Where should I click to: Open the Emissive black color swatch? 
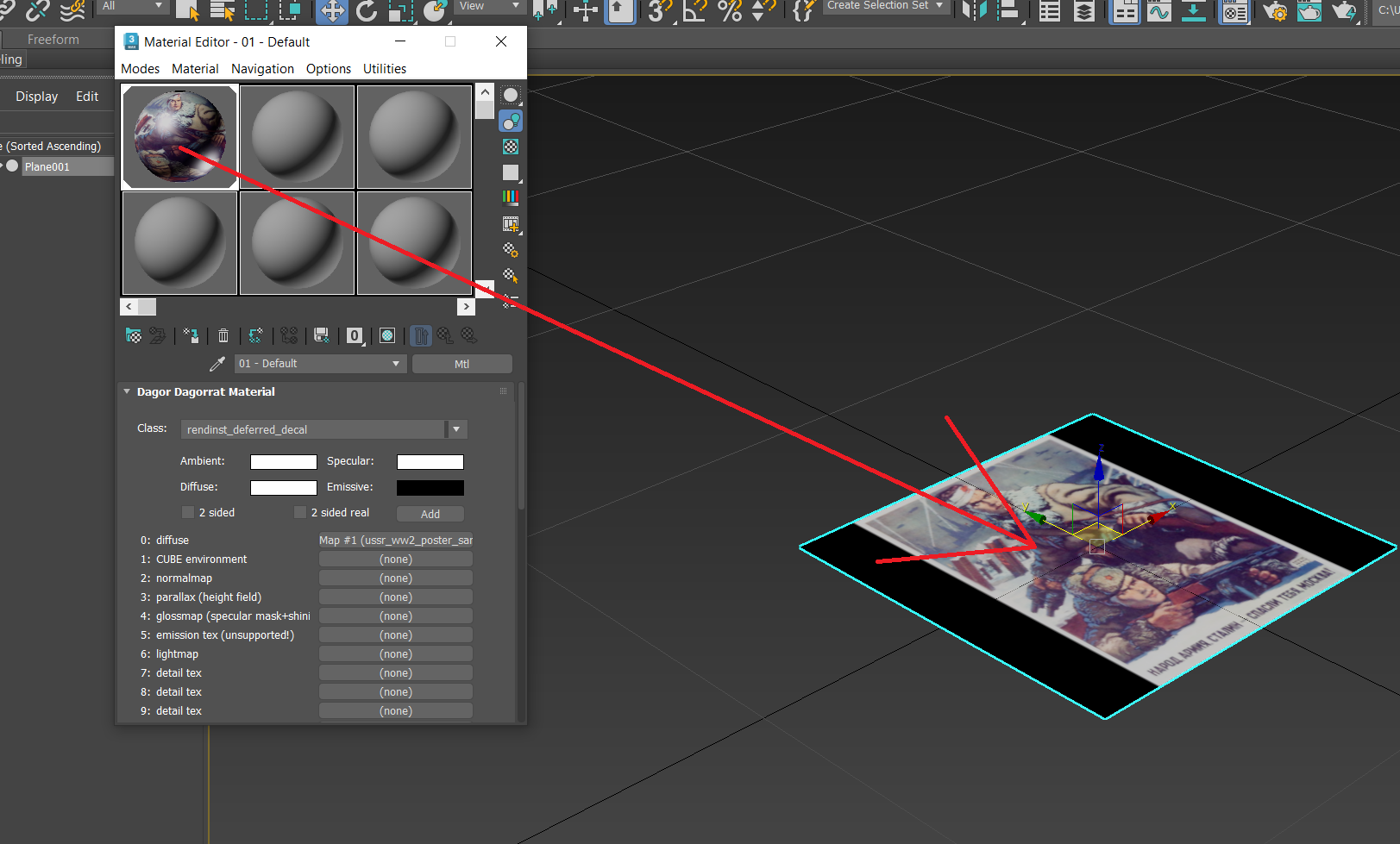430,488
